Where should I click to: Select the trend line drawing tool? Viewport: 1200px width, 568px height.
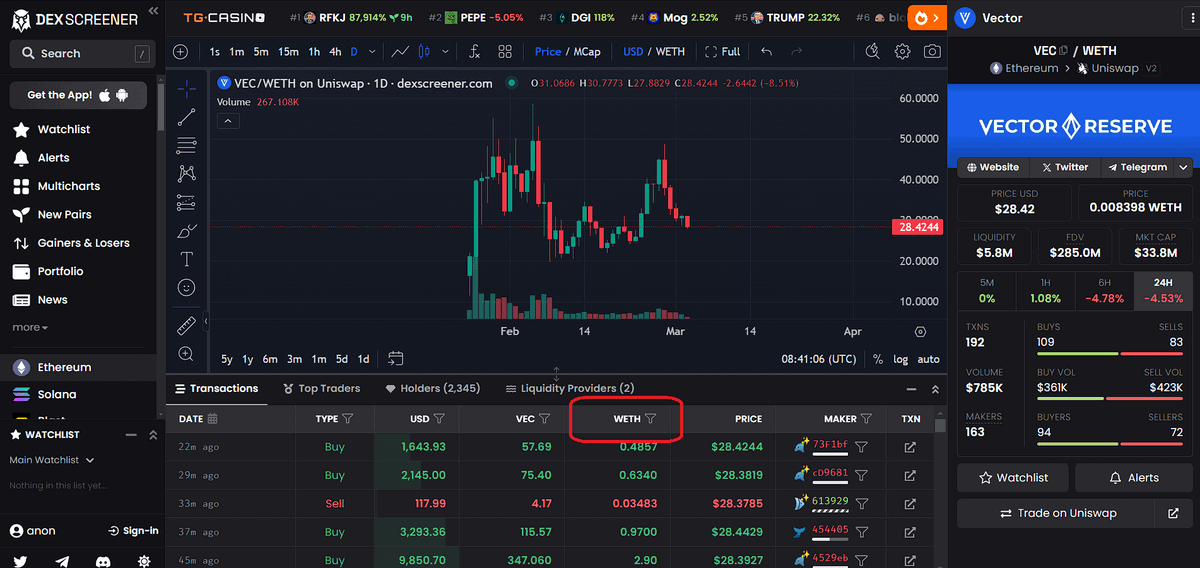pos(186,117)
